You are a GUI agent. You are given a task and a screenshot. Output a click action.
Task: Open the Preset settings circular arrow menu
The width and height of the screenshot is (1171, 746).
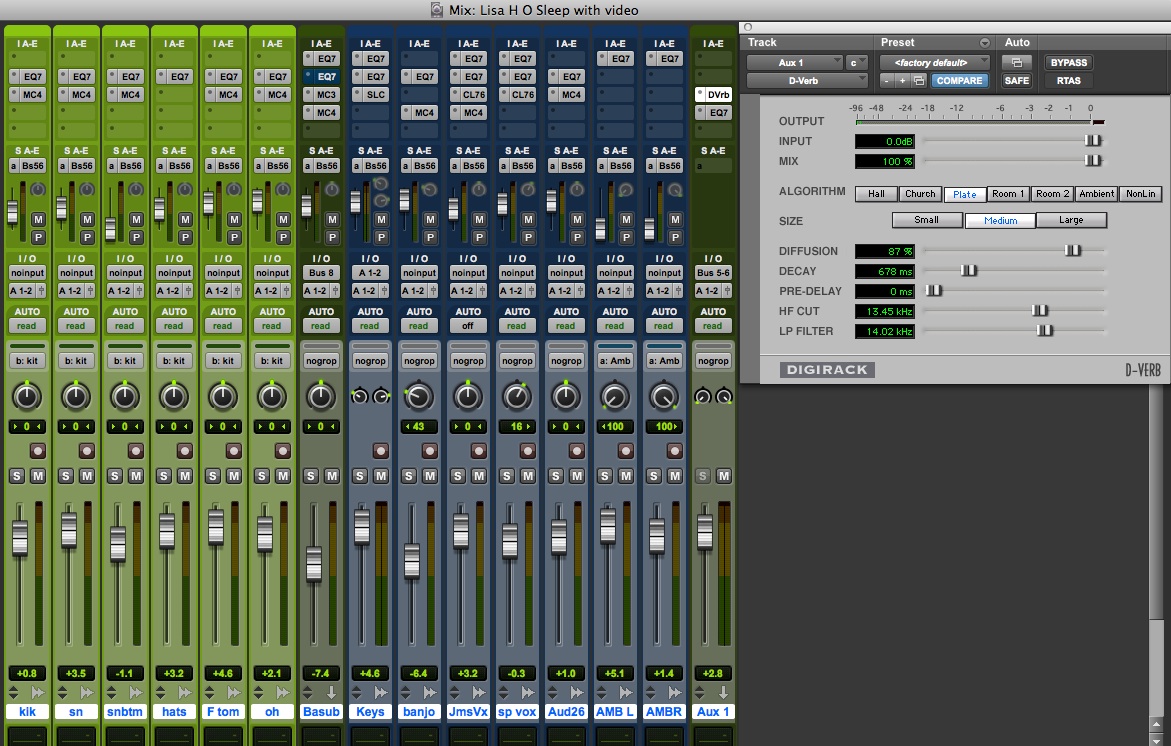coord(984,43)
